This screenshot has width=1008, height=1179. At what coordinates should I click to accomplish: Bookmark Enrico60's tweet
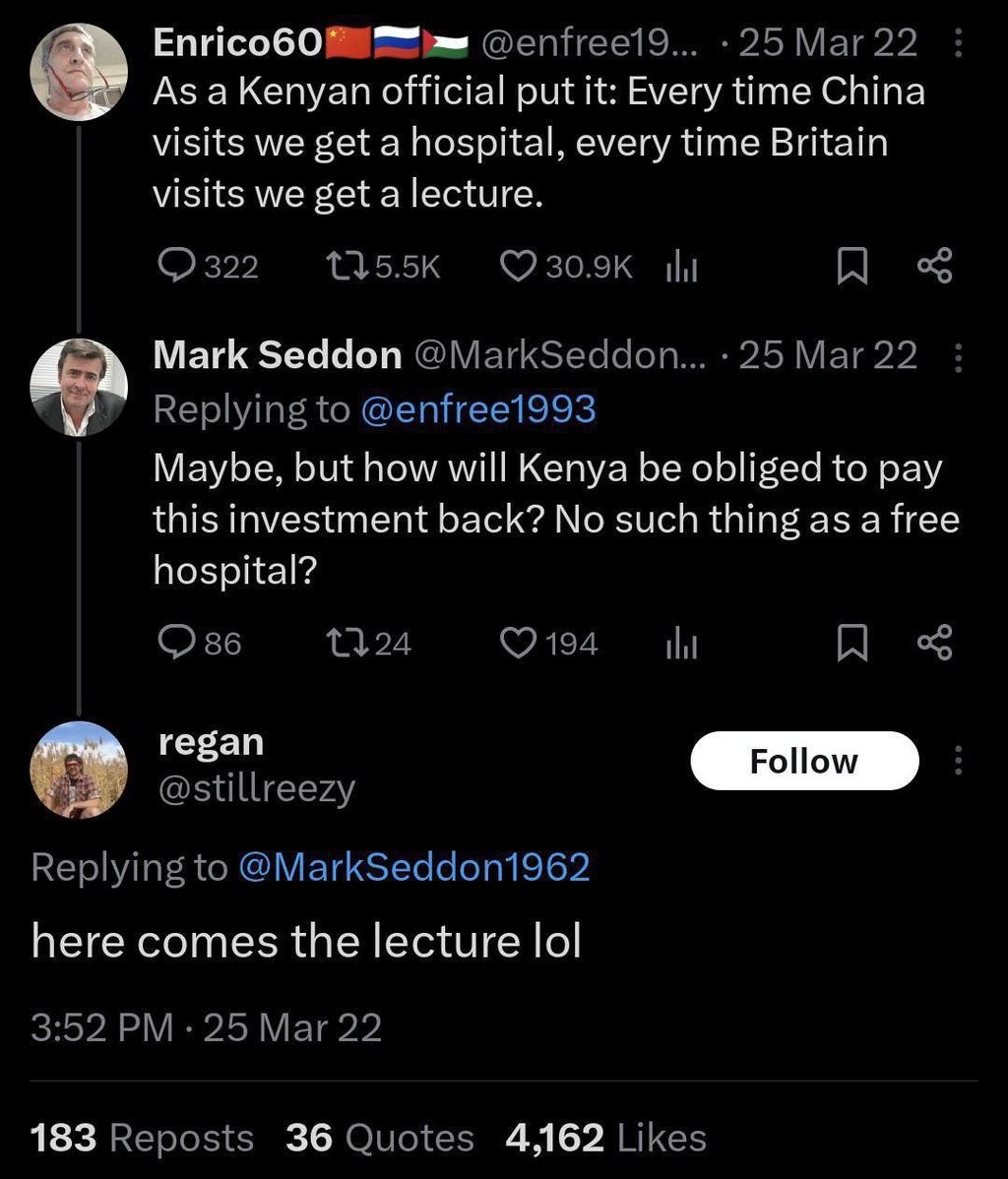pyautogui.click(x=849, y=267)
